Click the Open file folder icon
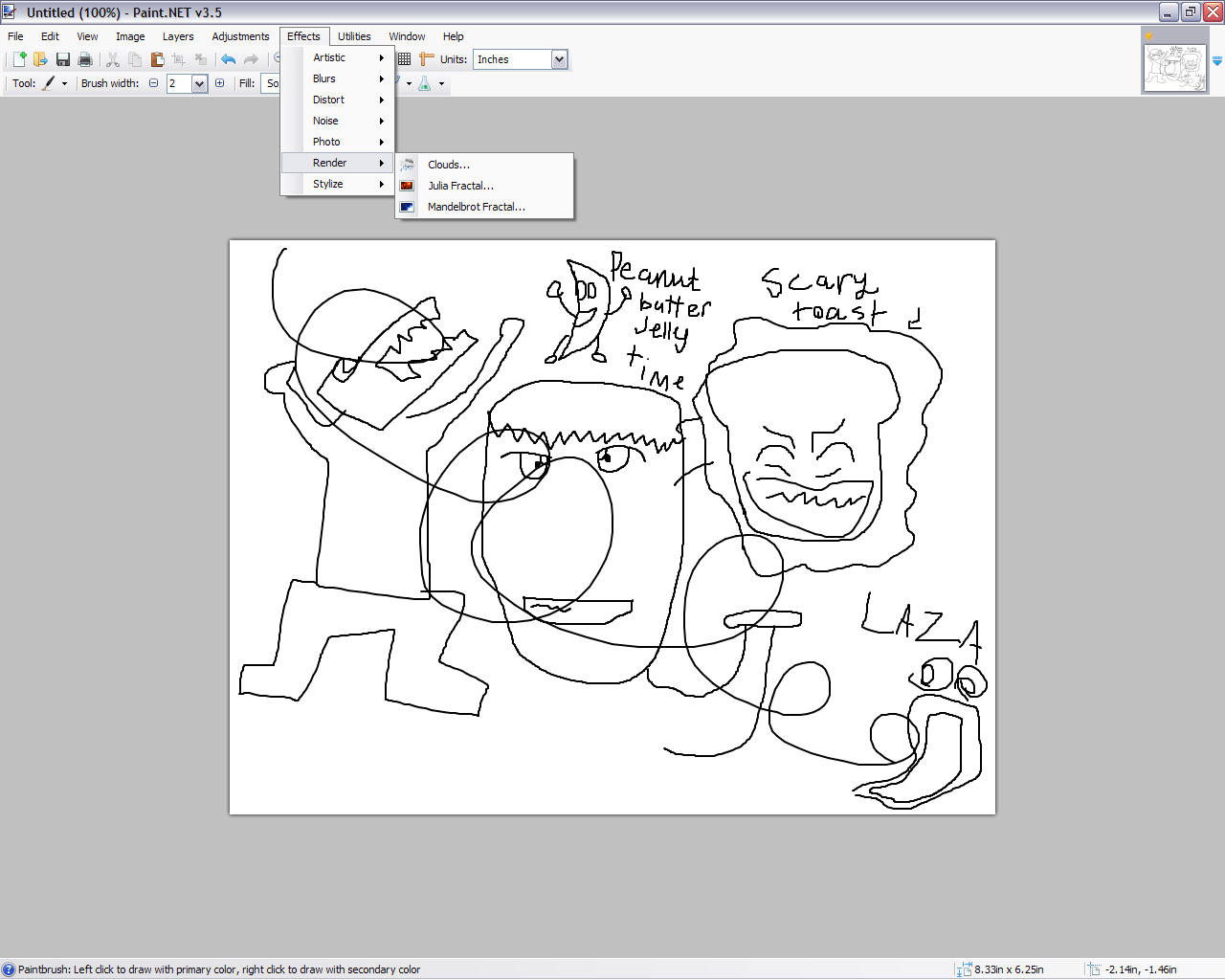 tap(40, 59)
